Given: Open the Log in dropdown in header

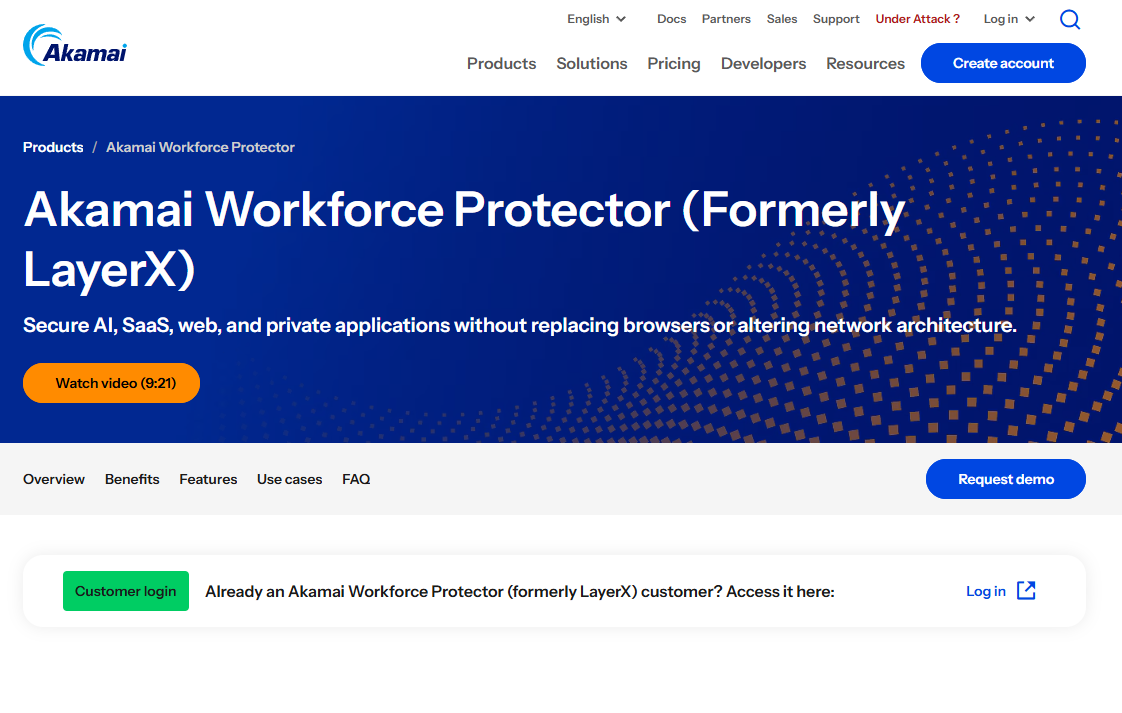Looking at the screenshot, I should [1009, 19].
